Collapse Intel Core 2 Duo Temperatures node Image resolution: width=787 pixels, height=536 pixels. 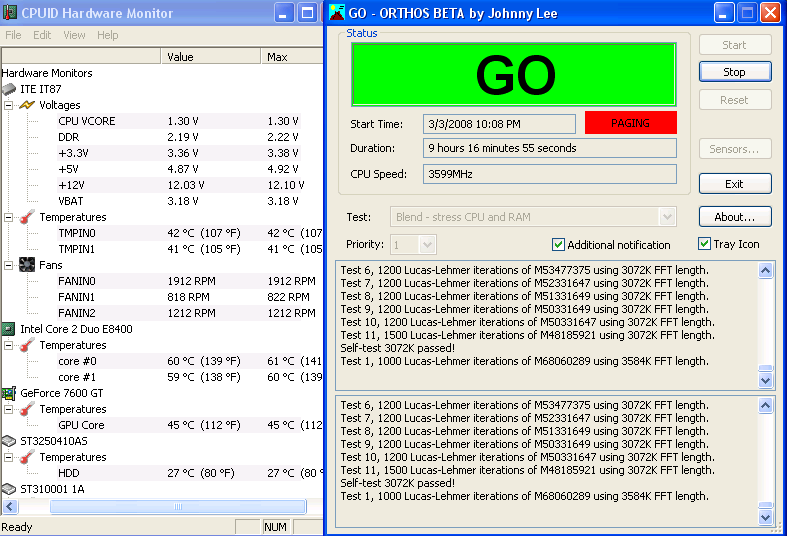pyautogui.click(x=9, y=345)
